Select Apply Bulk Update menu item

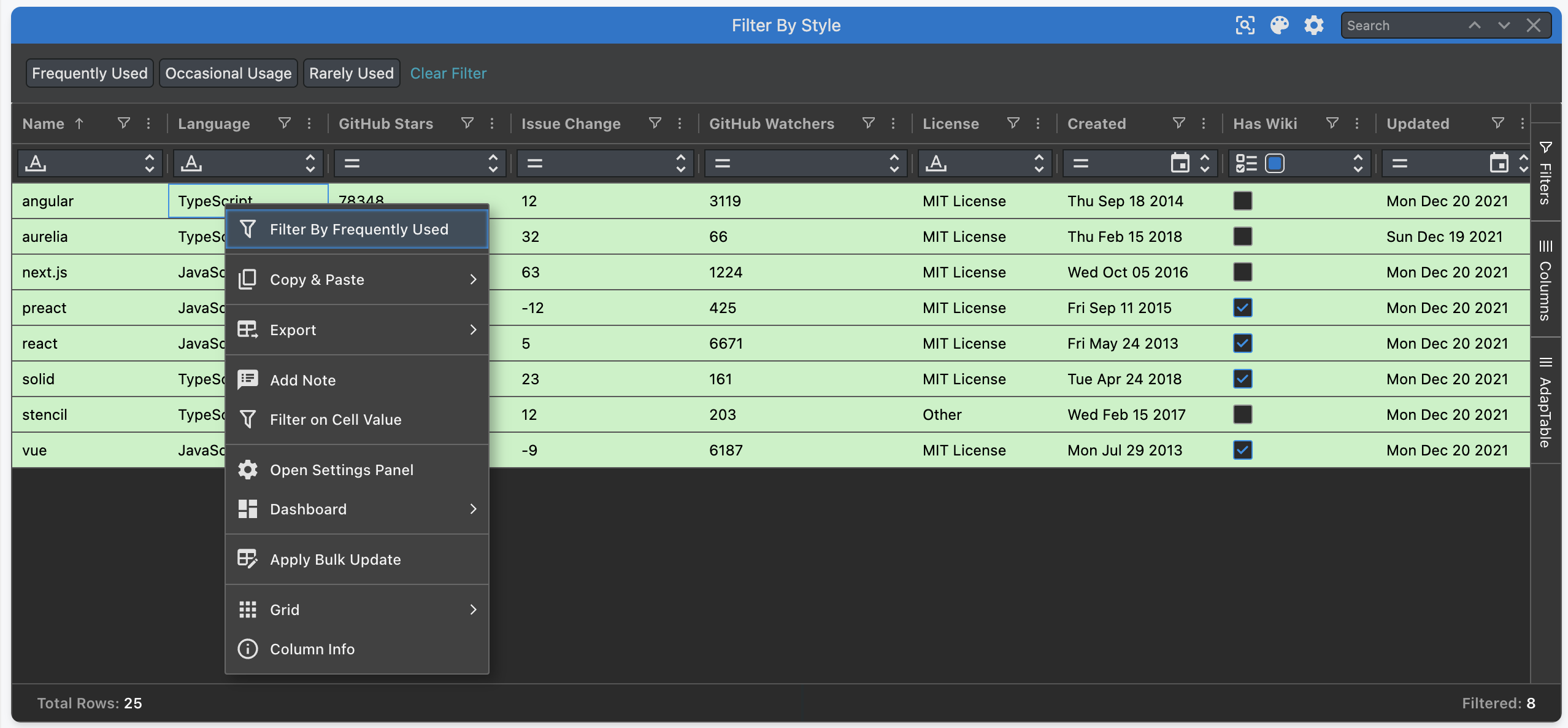357,559
